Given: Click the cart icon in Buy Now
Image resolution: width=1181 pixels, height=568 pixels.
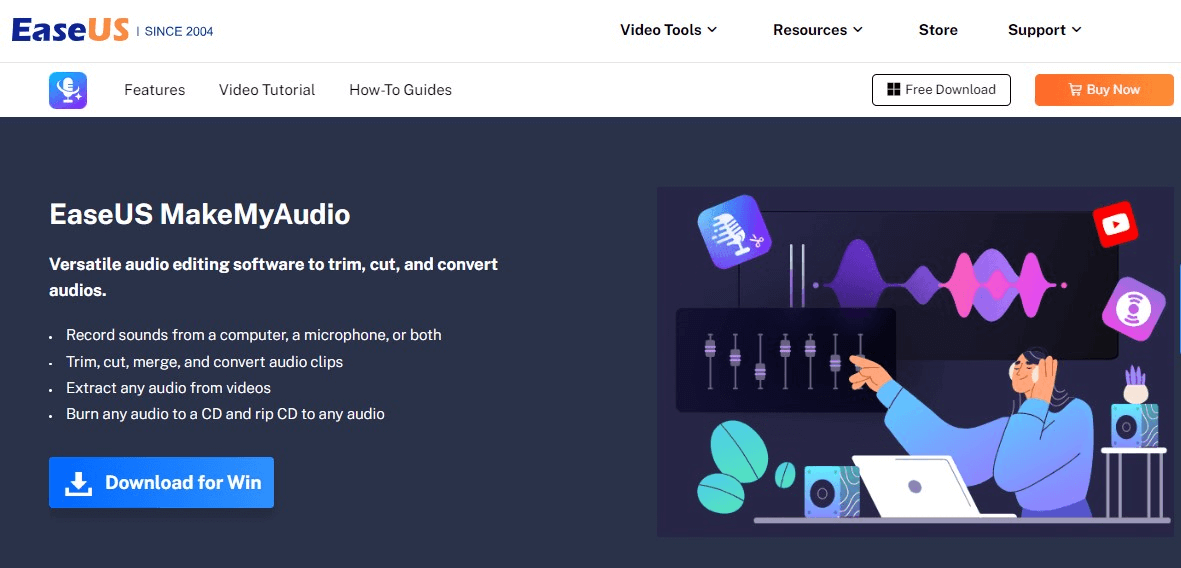Looking at the screenshot, I should coord(1075,90).
